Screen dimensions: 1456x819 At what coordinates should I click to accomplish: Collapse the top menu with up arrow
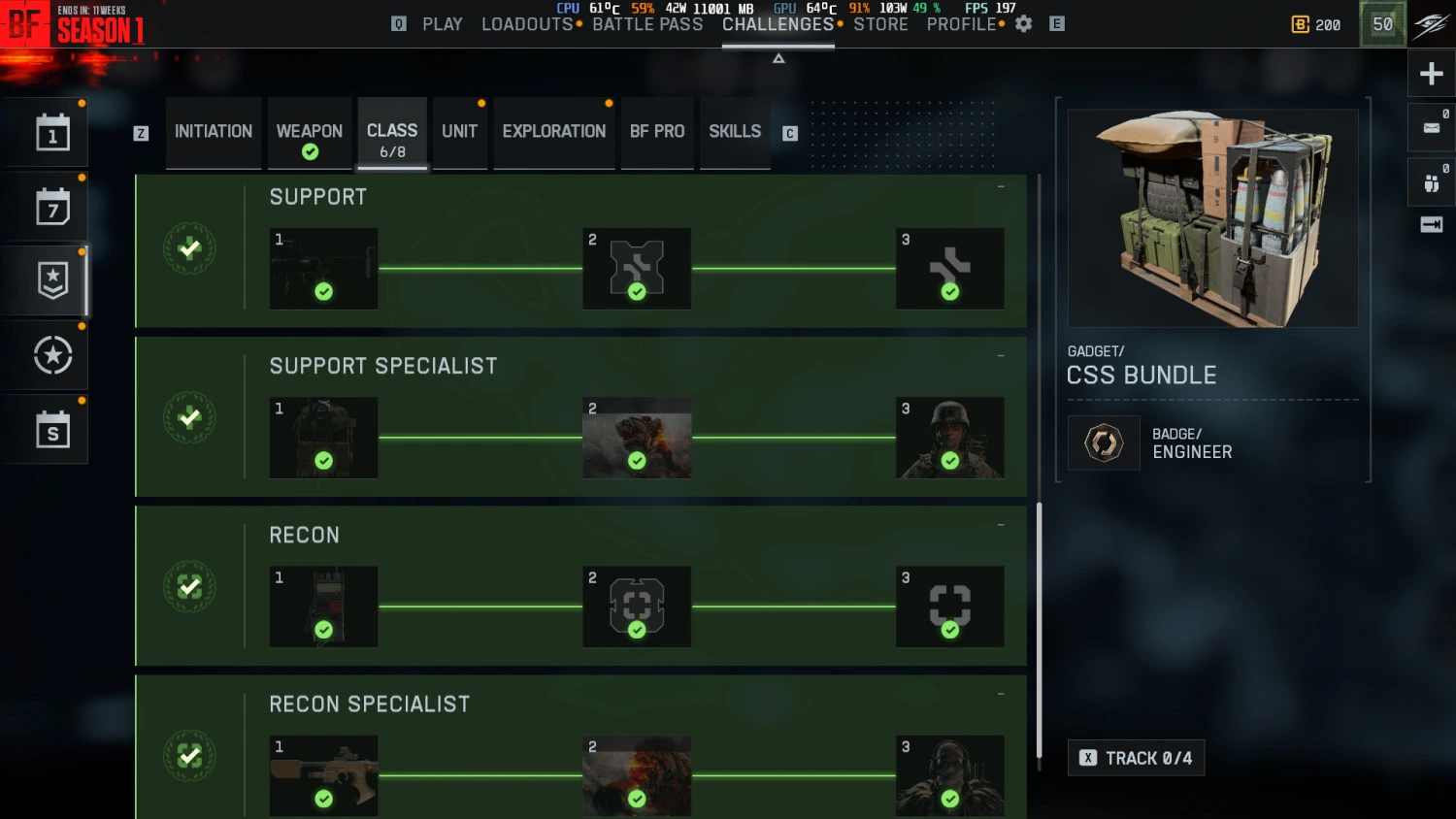[x=778, y=59]
